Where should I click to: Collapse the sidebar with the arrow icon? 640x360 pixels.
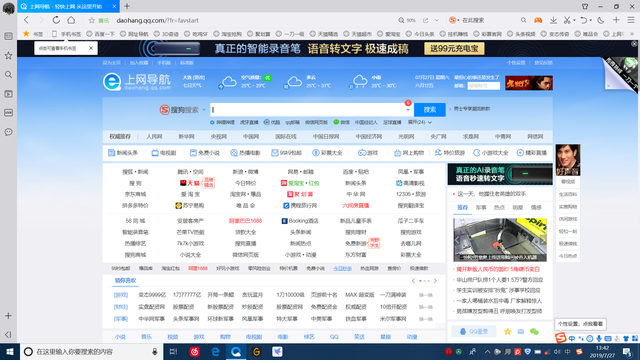click(8, 335)
